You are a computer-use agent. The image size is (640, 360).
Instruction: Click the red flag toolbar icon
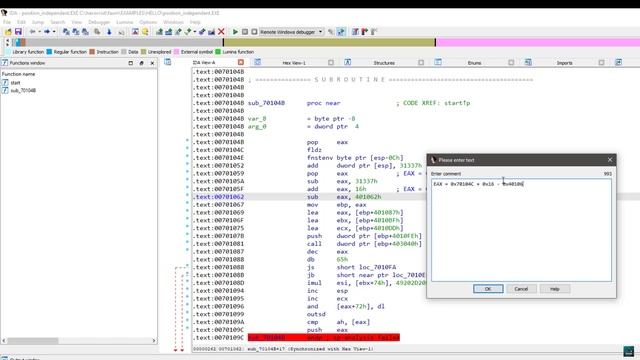pos(364,32)
